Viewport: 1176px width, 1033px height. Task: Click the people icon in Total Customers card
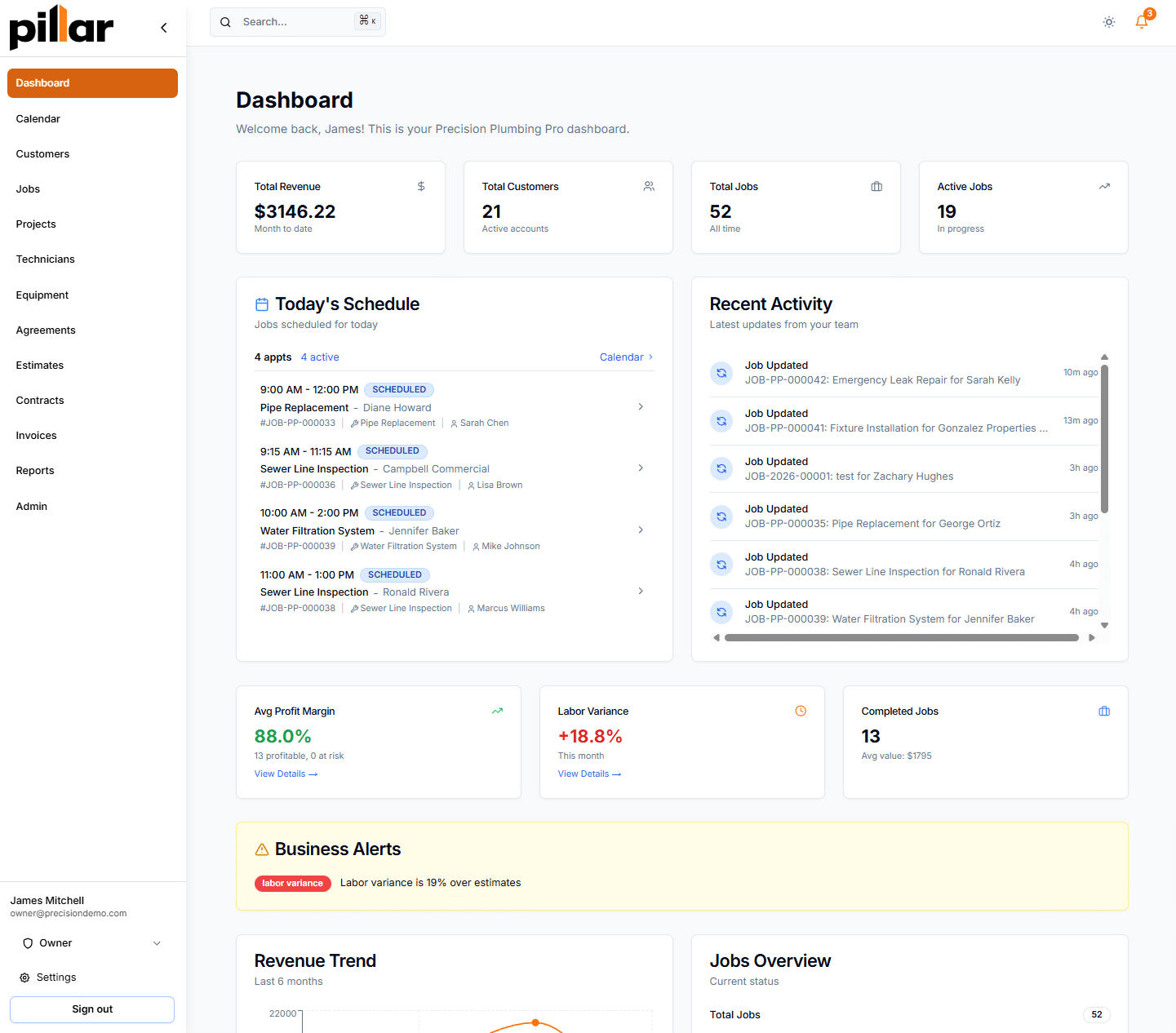click(x=649, y=186)
